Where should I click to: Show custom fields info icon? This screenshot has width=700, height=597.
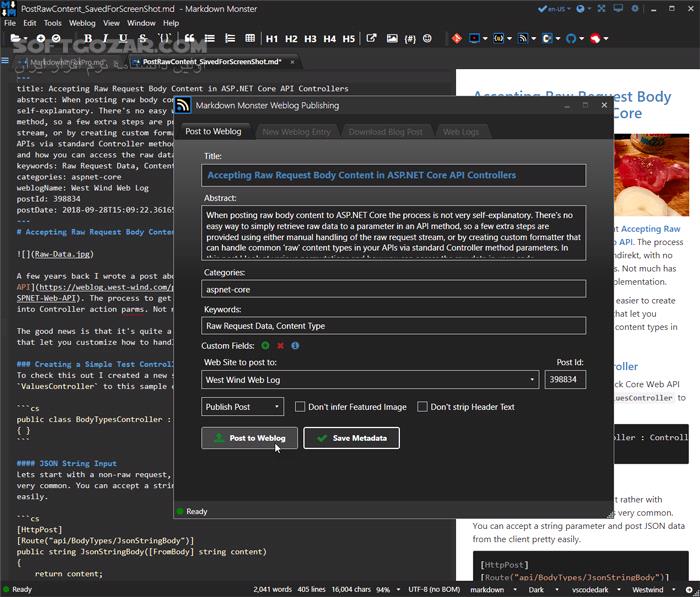pyautogui.click(x=295, y=345)
